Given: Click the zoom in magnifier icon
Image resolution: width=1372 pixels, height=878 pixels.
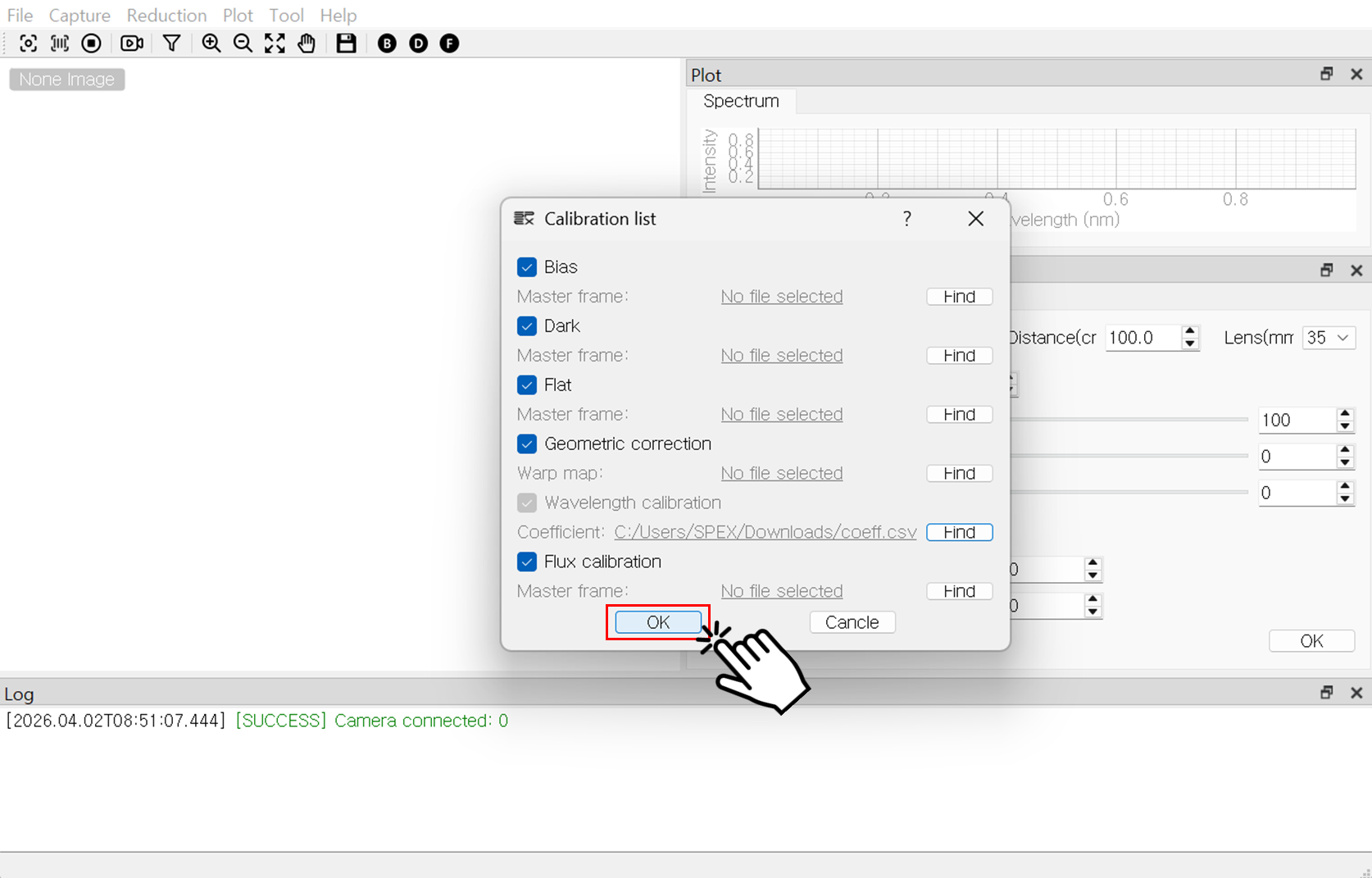Looking at the screenshot, I should click(x=211, y=43).
